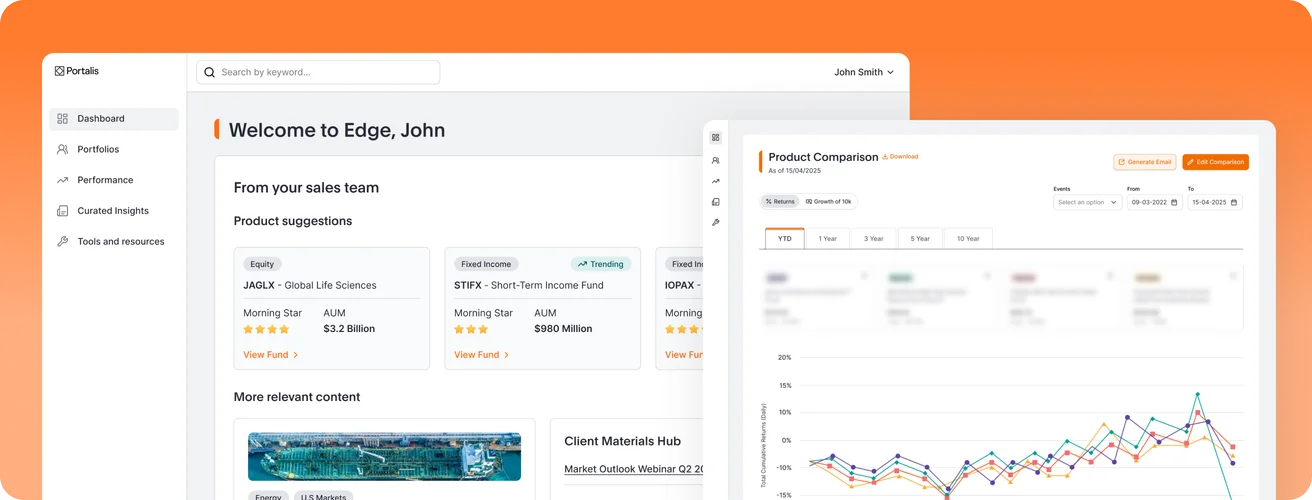Click the trending arrow icon on STIFX card
The height and width of the screenshot is (500, 1312).
pyautogui.click(x=582, y=264)
